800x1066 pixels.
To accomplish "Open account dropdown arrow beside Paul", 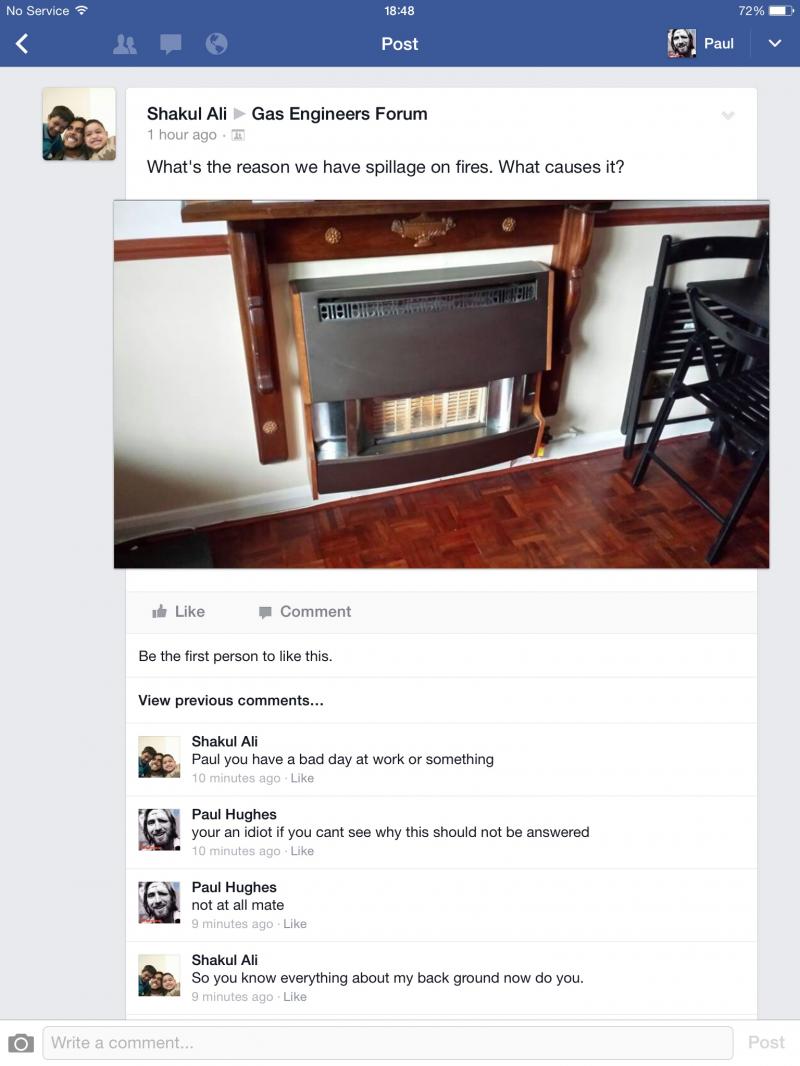I will [x=774, y=44].
